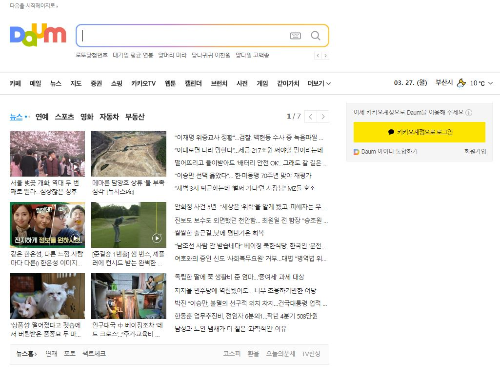Click the 회원가입 sign-up link
The width and height of the screenshot is (500, 368).
(x=475, y=152)
